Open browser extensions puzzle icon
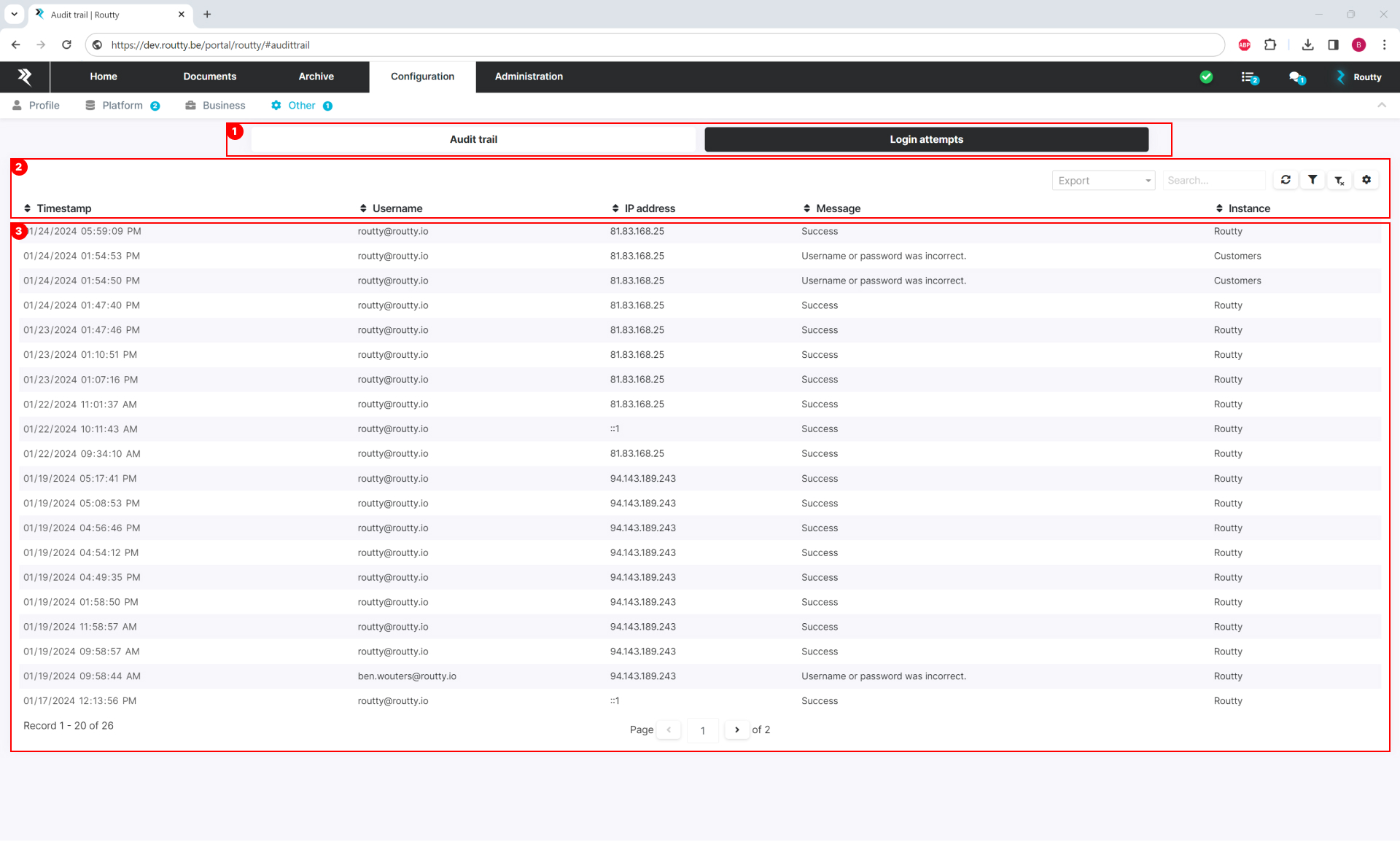Image resolution: width=1400 pixels, height=841 pixels. click(1270, 44)
